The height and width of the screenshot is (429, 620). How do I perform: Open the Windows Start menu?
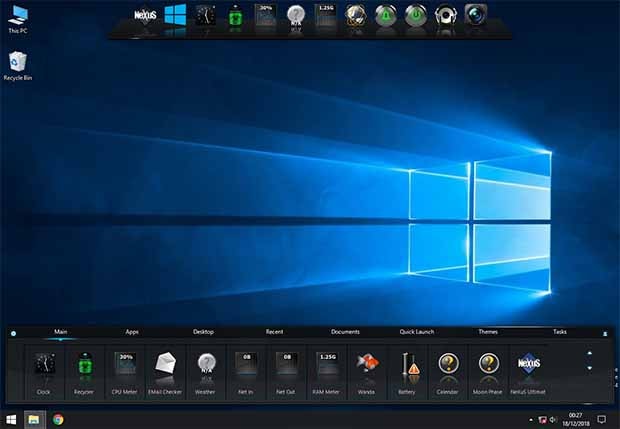(x=11, y=420)
